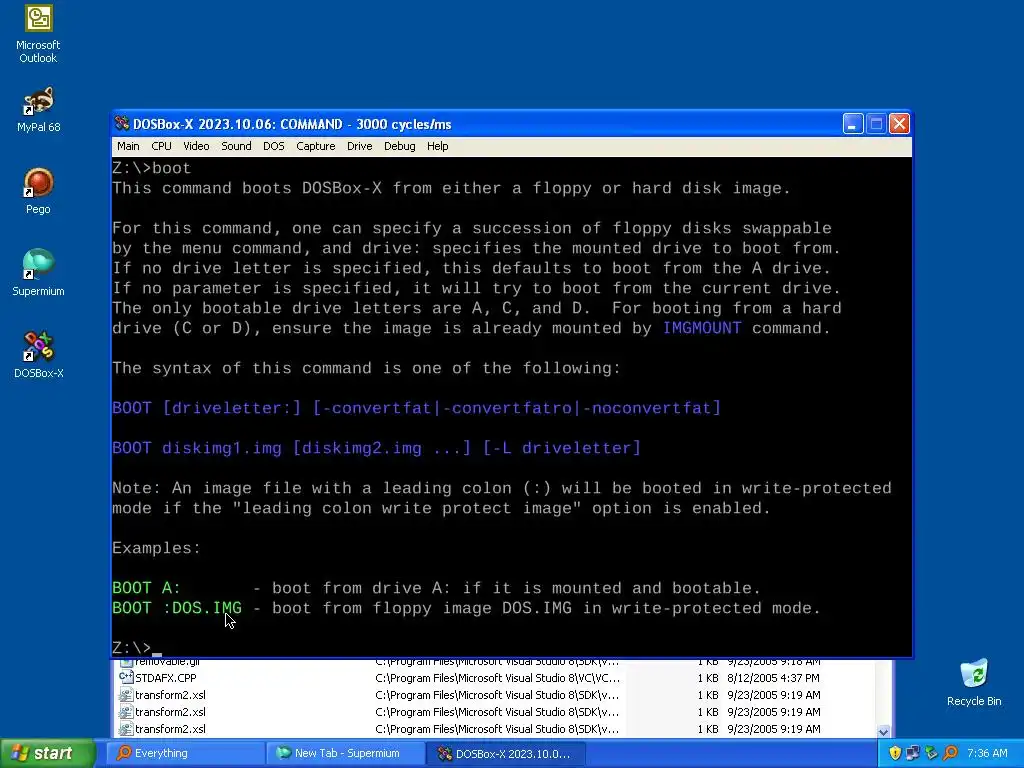
Task: Open the CPU menu
Action: [x=161, y=146]
